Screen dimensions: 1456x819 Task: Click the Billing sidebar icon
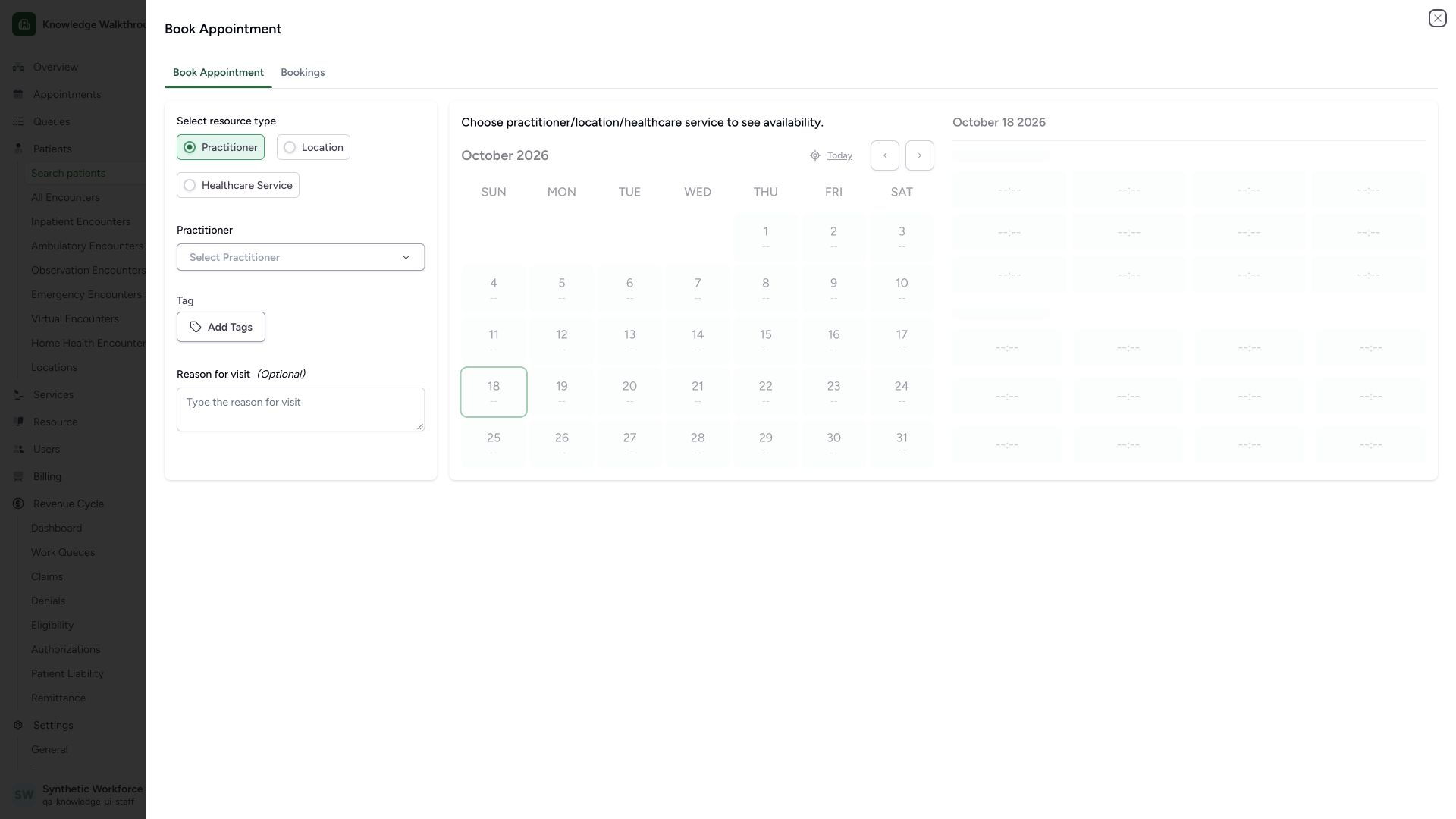[x=18, y=476]
